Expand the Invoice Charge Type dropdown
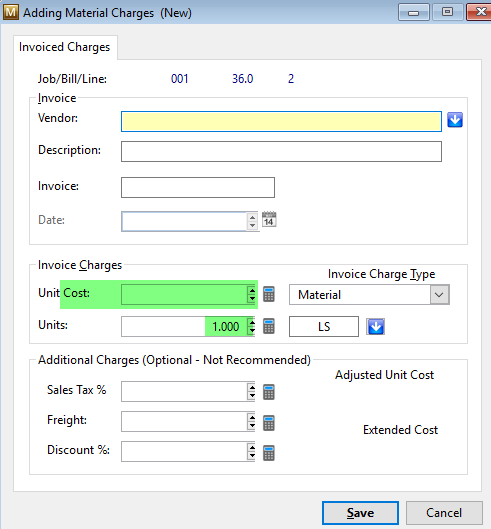This screenshot has width=491, height=529. pos(439,295)
